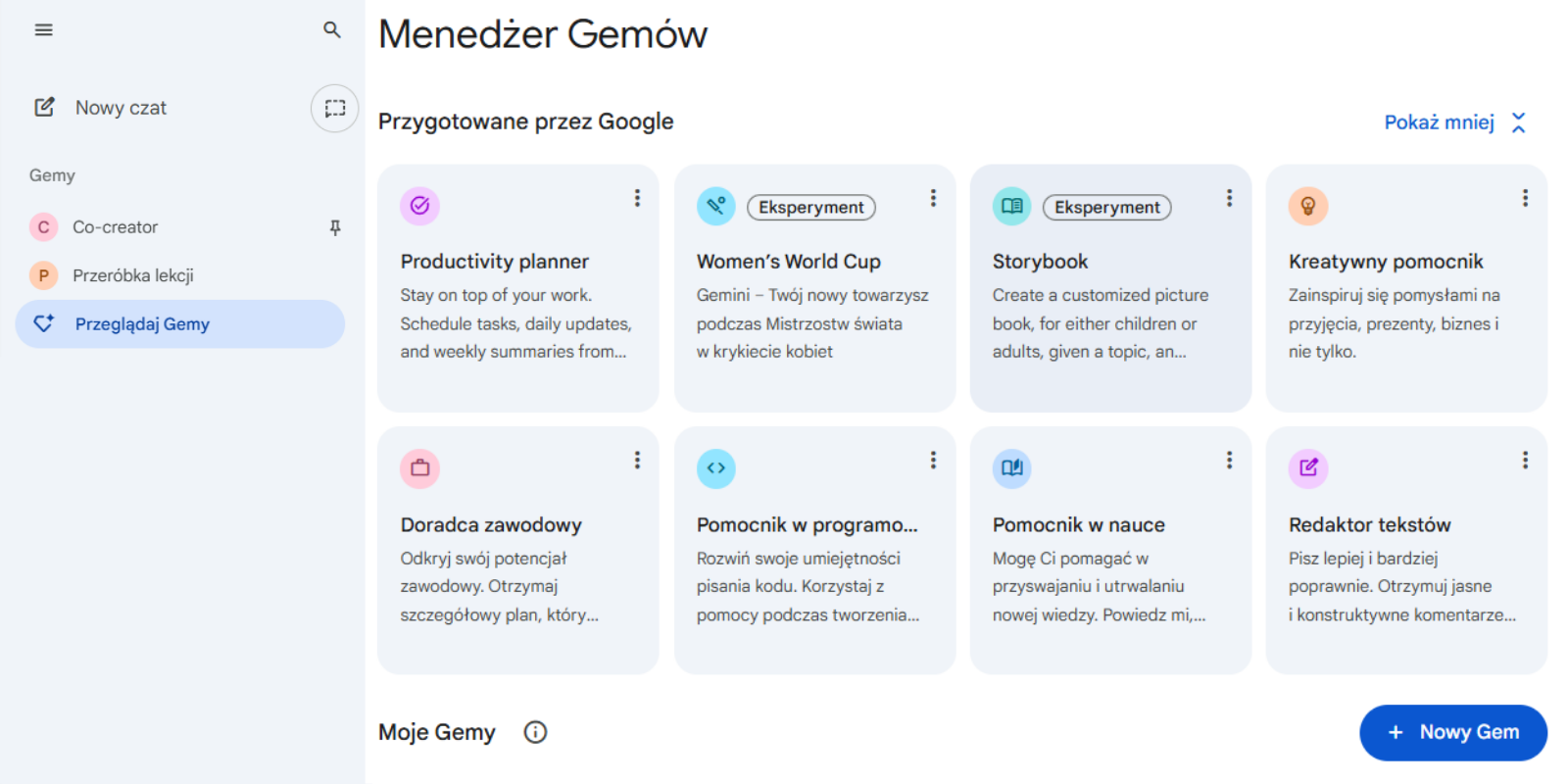Click the frame icon next to Nowy czat

333,108
